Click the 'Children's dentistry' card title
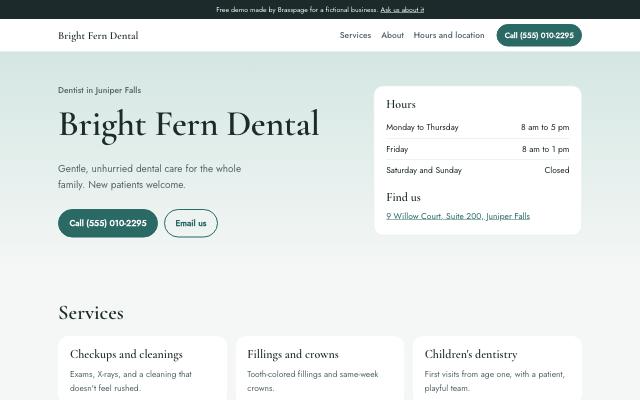640x400 pixels. [471, 354]
